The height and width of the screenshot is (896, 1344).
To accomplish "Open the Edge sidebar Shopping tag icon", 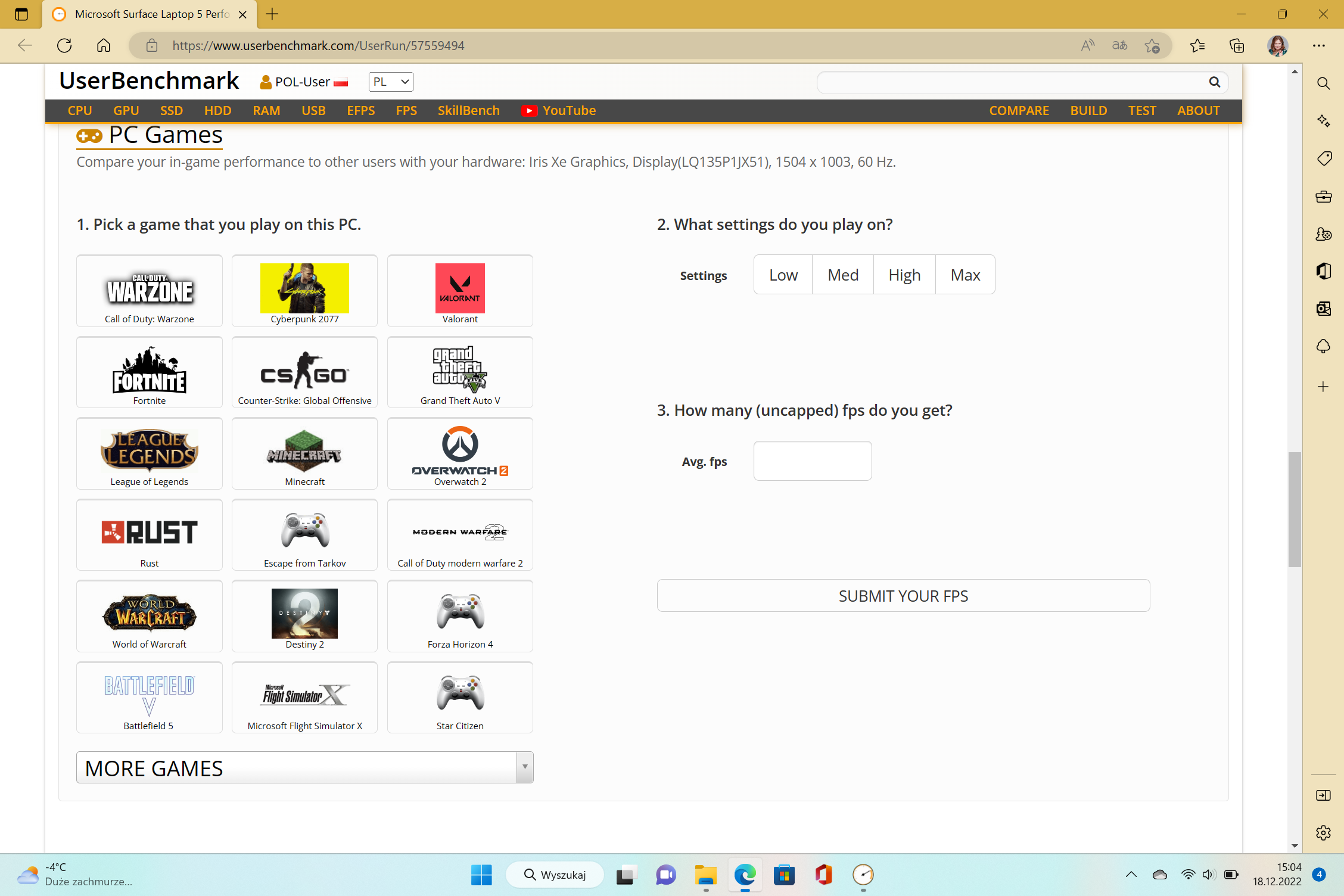I will tap(1324, 158).
